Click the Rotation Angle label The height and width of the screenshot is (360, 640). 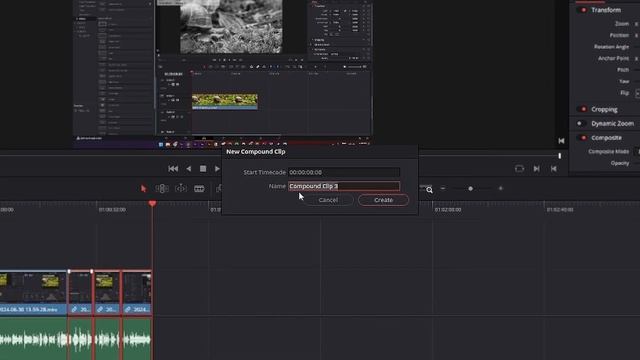tap(611, 47)
